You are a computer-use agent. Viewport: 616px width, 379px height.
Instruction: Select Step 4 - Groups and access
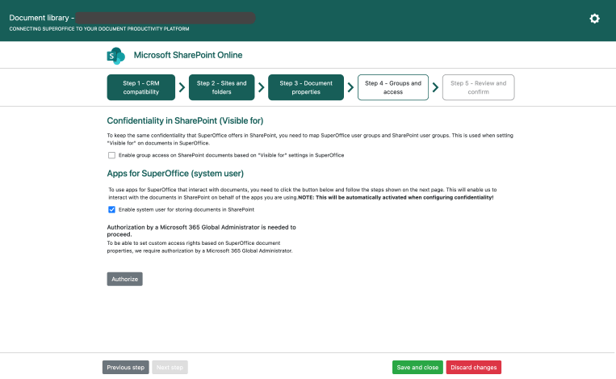393,87
